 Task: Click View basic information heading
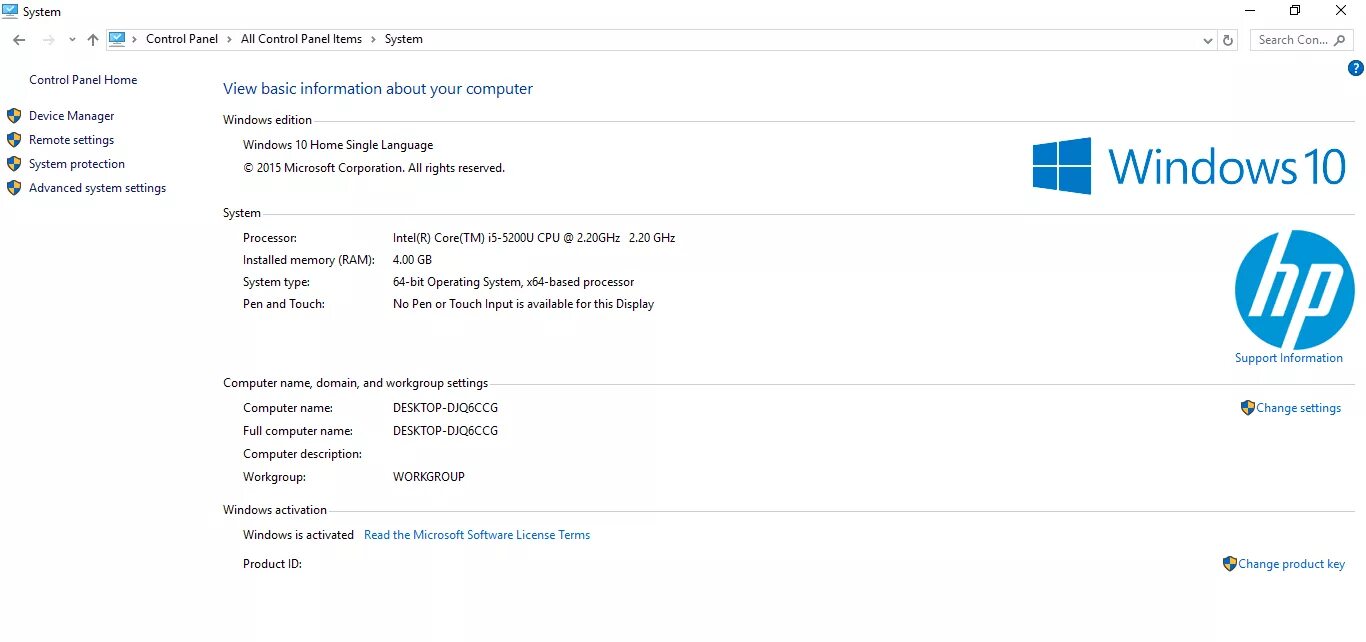coord(378,89)
